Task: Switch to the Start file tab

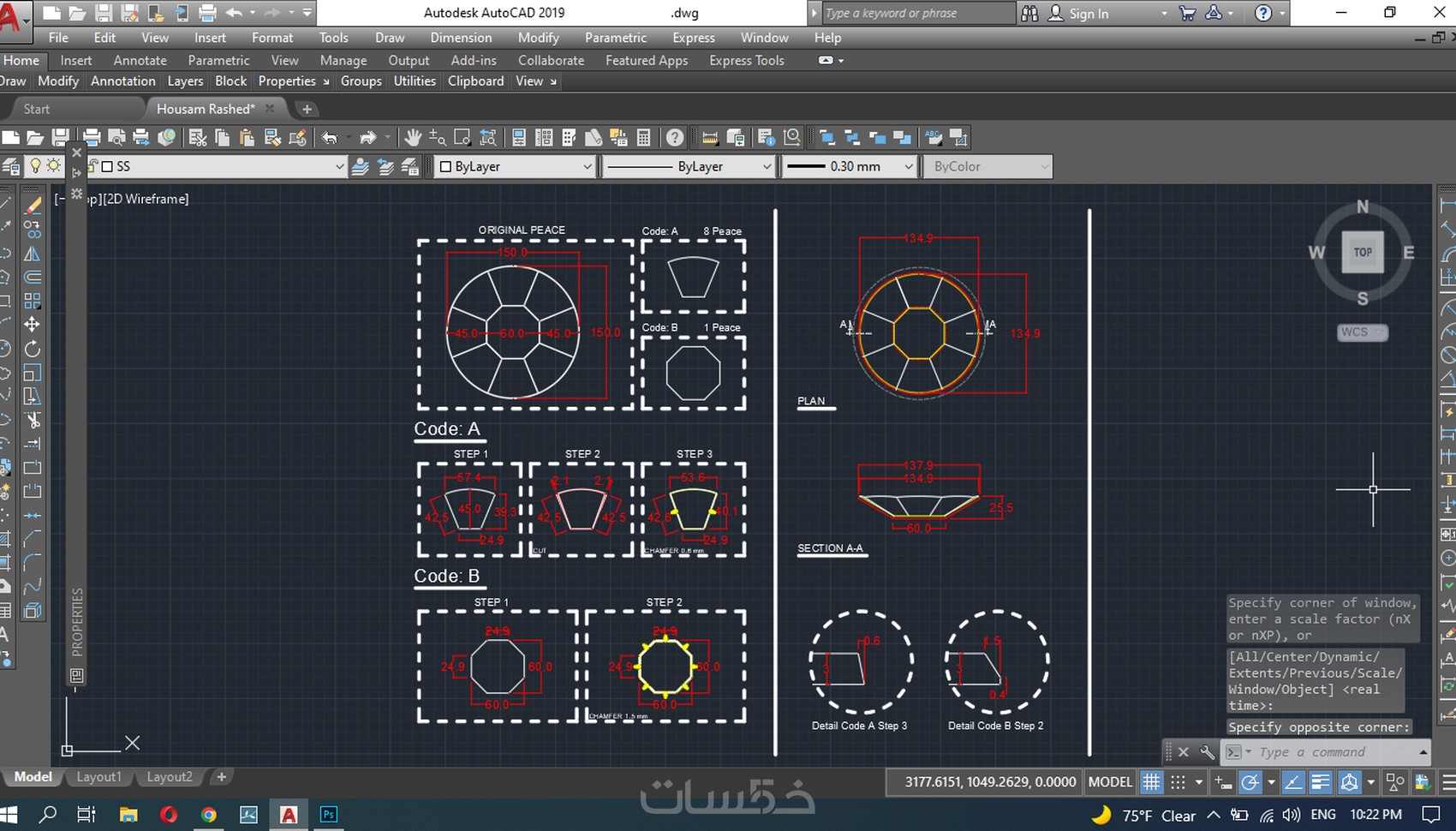Action: (37, 109)
